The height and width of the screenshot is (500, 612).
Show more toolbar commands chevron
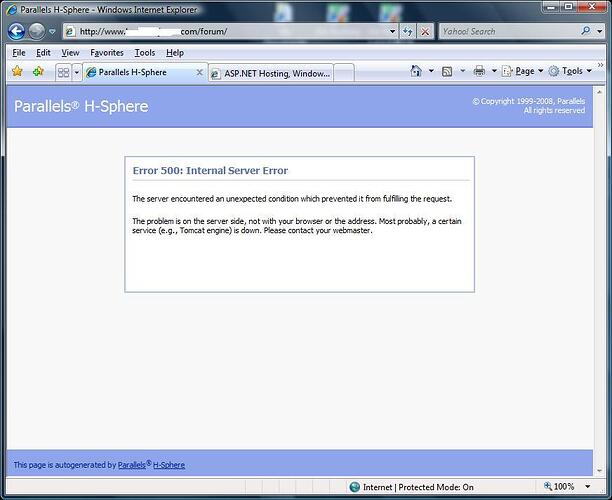click(601, 65)
